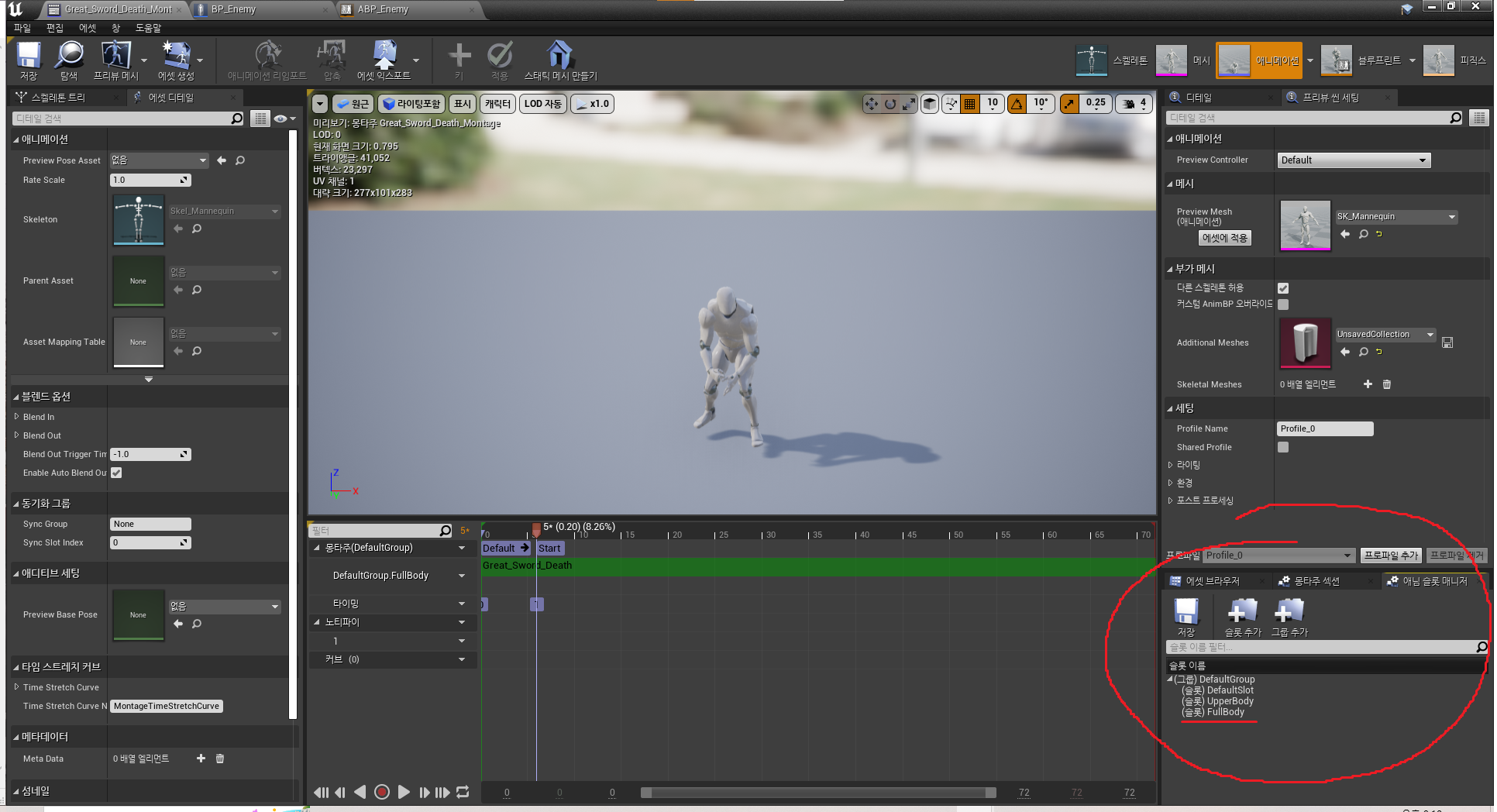
Task: Toggle the details visibility eye filter
Action: pos(284,119)
